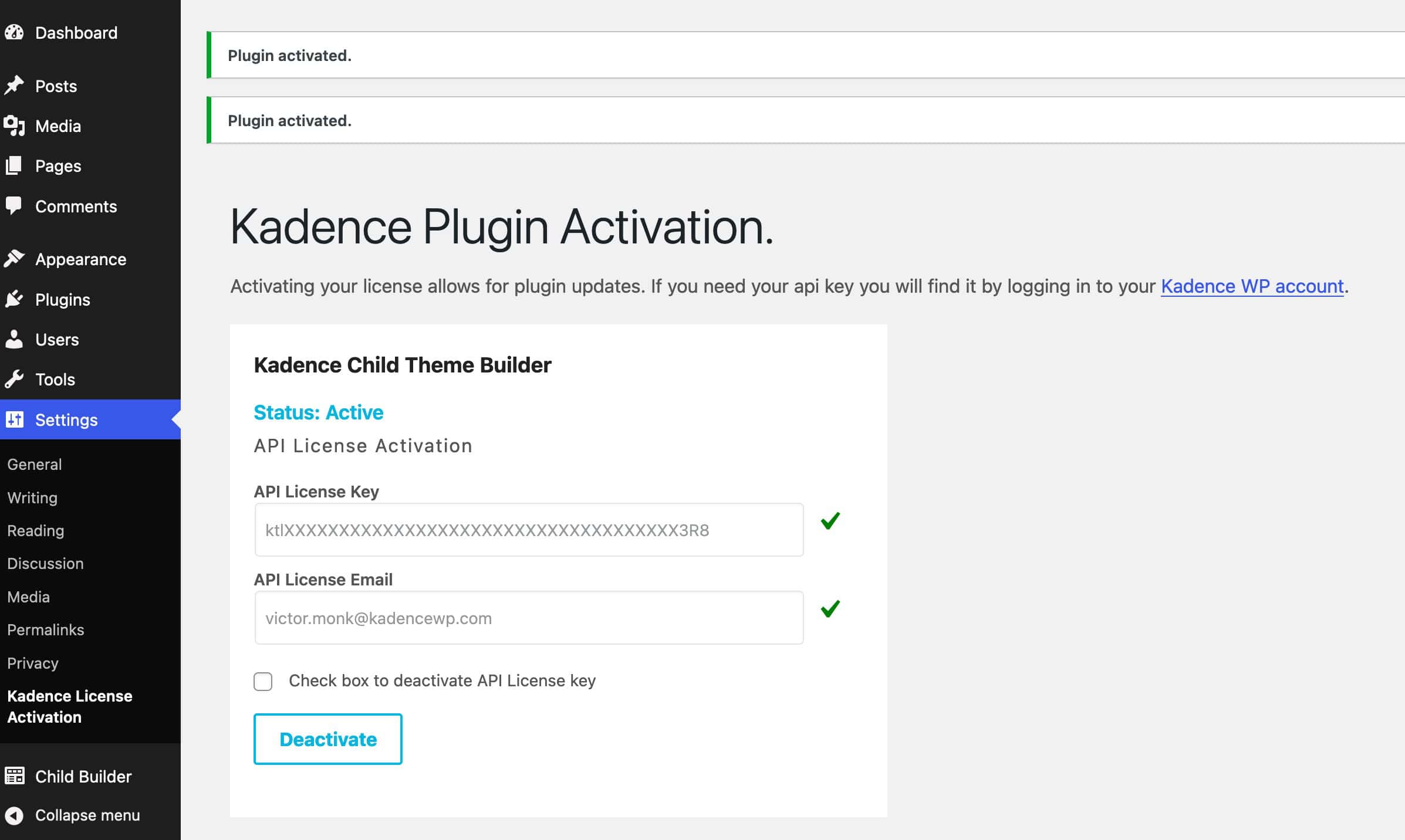
Task: Open Users via the person icon
Action: (x=15, y=339)
